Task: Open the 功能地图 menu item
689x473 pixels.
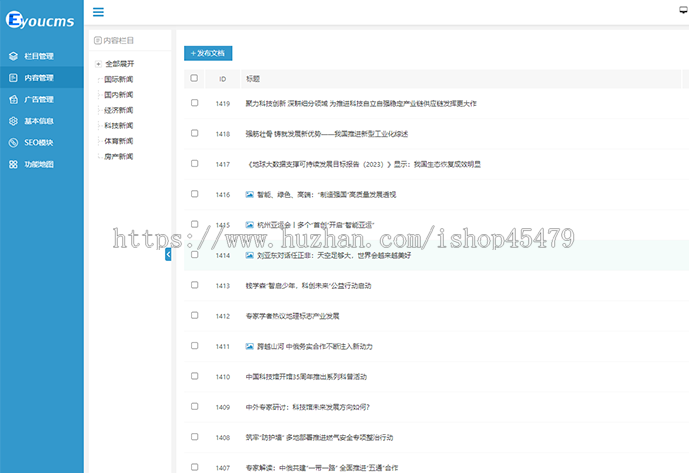Action: click(x=42, y=164)
